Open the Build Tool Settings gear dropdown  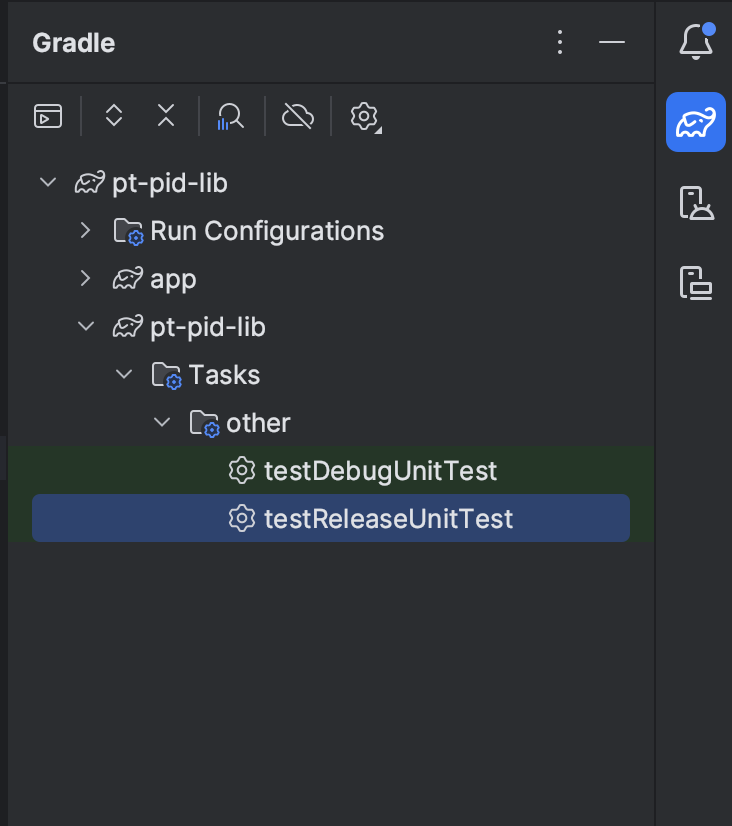click(x=364, y=116)
